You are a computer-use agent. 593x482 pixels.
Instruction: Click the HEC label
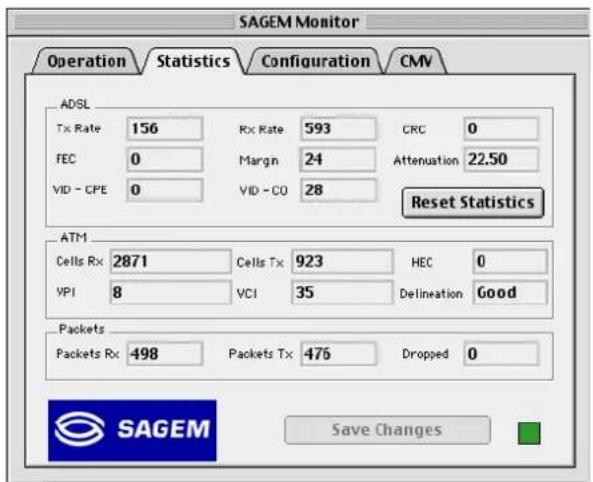point(422,263)
